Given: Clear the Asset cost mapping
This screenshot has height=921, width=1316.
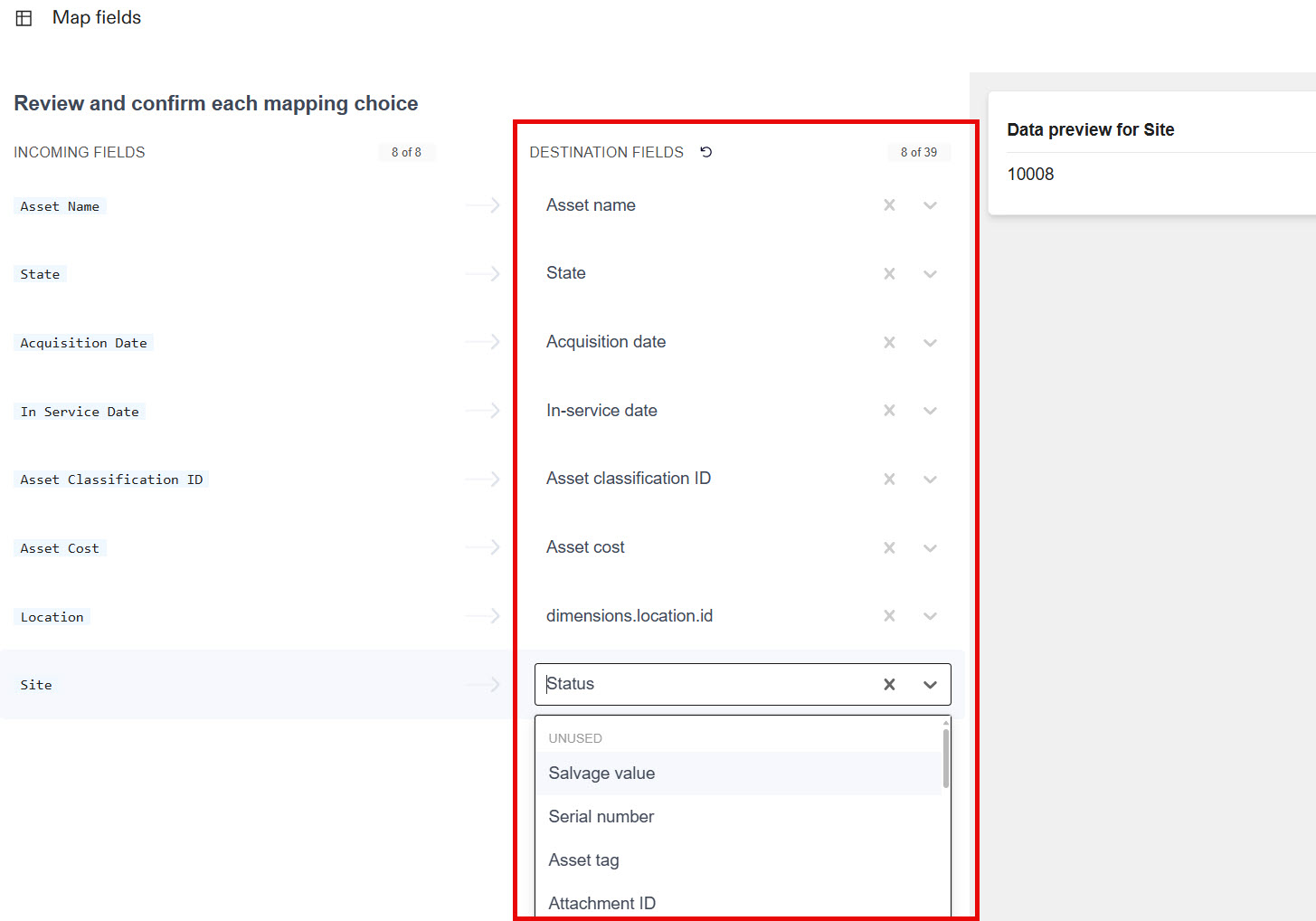Looking at the screenshot, I should tap(889, 547).
